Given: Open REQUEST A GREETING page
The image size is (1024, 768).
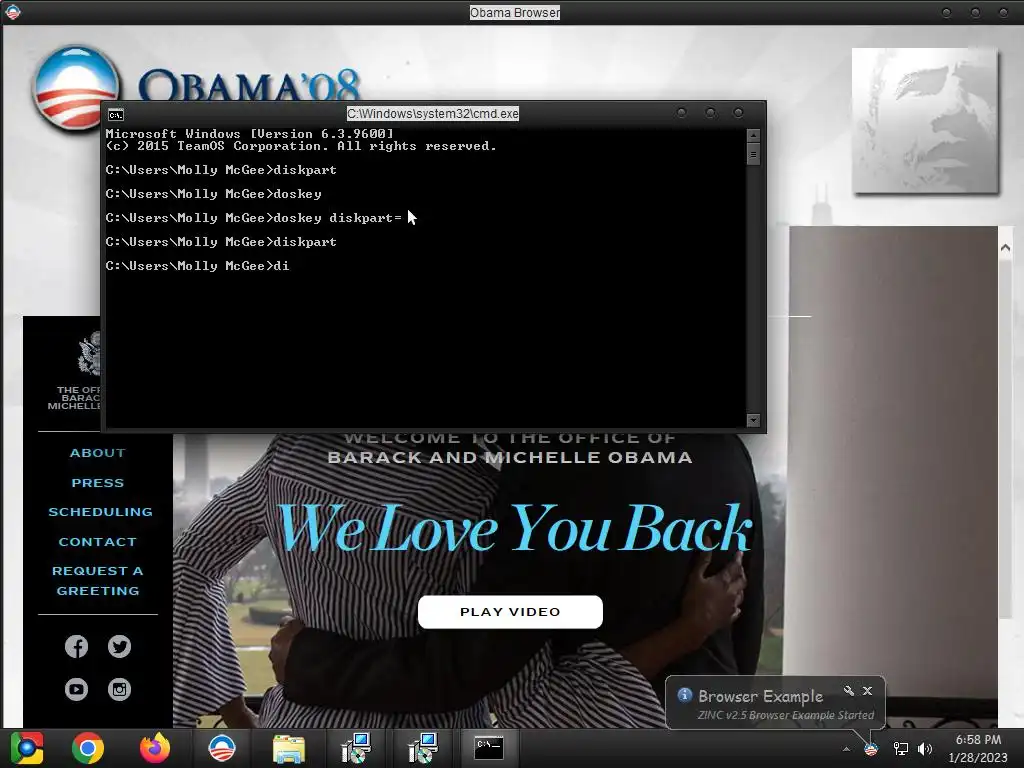Looking at the screenshot, I should [x=98, y=581].
